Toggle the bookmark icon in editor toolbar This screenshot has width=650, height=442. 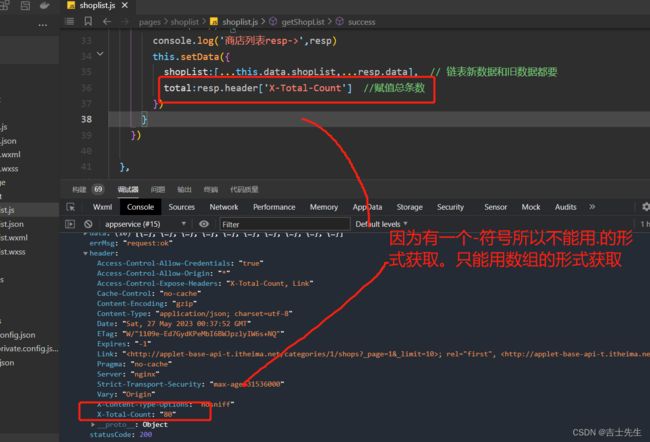[x=88, y=21]
